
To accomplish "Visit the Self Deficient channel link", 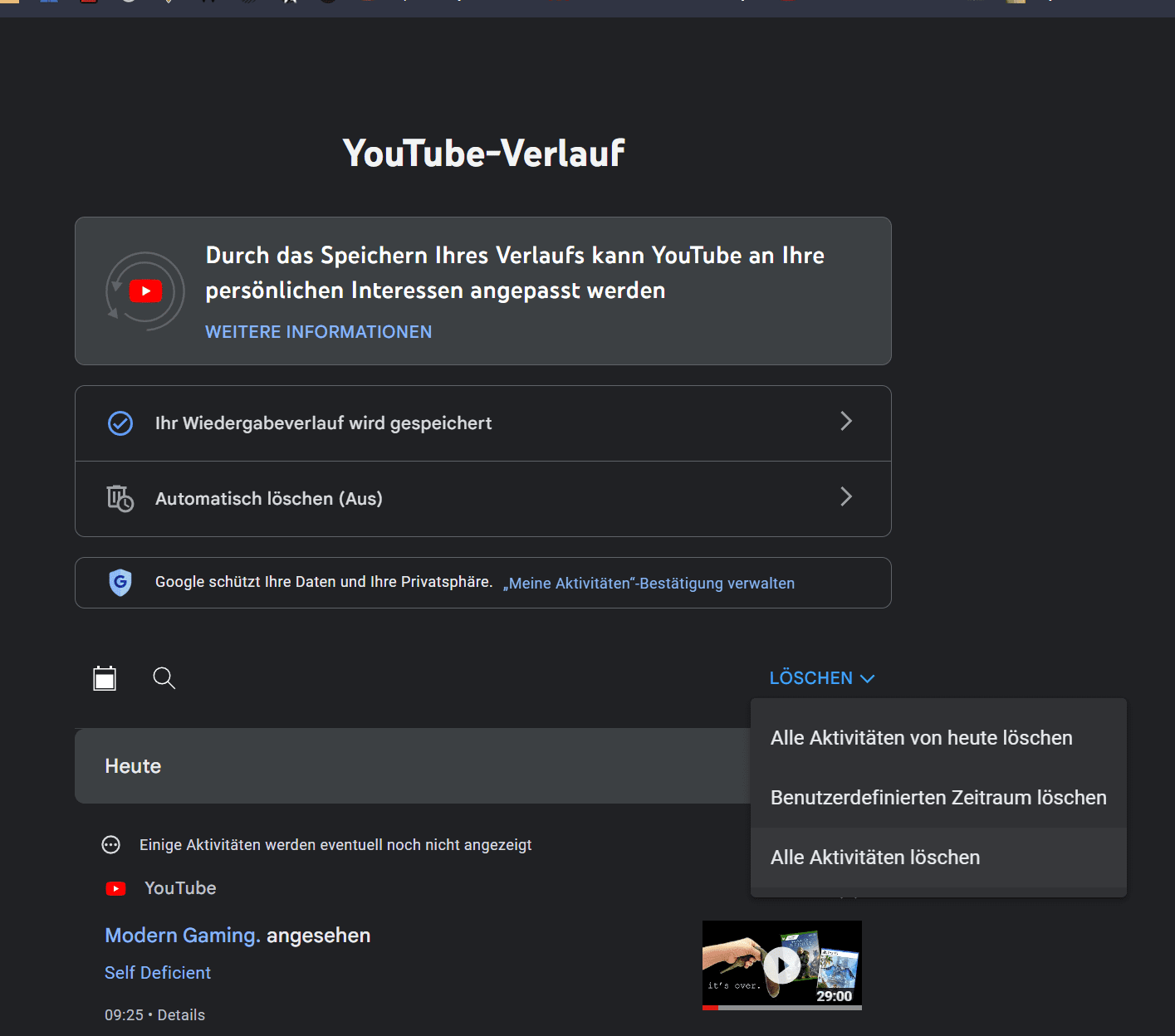I will 158,973.
